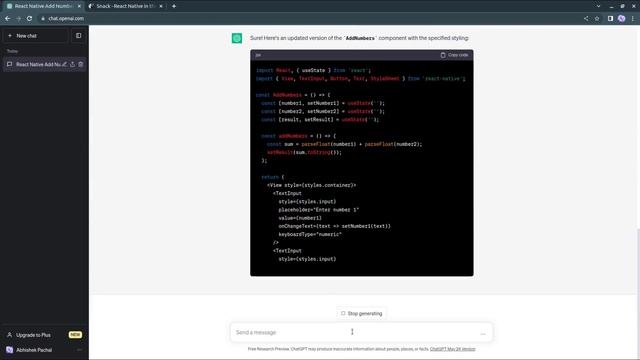This screenshot has height=360, width=640.
Task: Click the ChatGPT avatar icon
Action: point(237,38)
